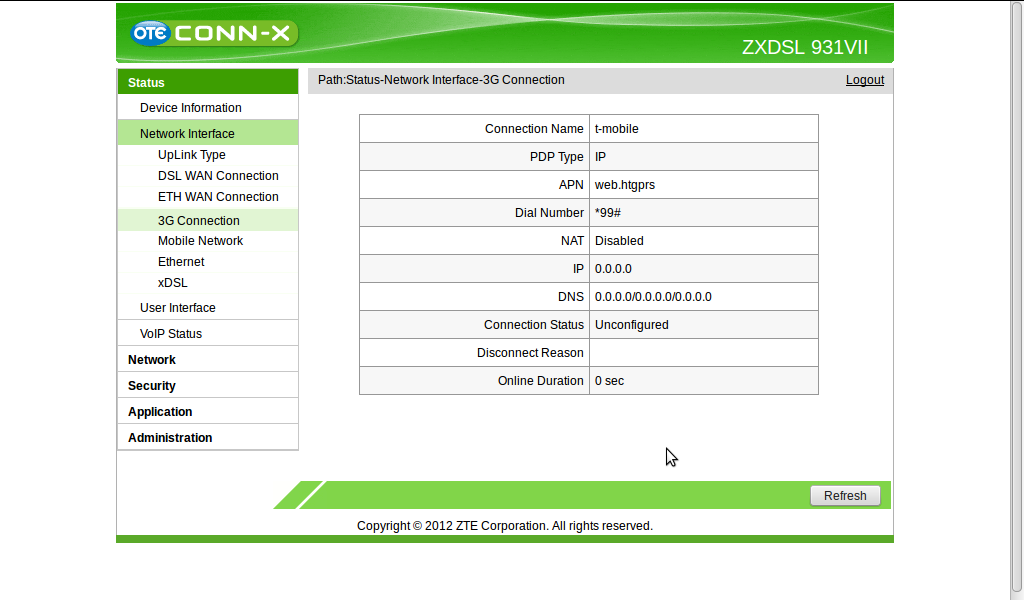Click PDP Type value IP
This screenshot has height=600, width=1024.
[x=600, y=157]
